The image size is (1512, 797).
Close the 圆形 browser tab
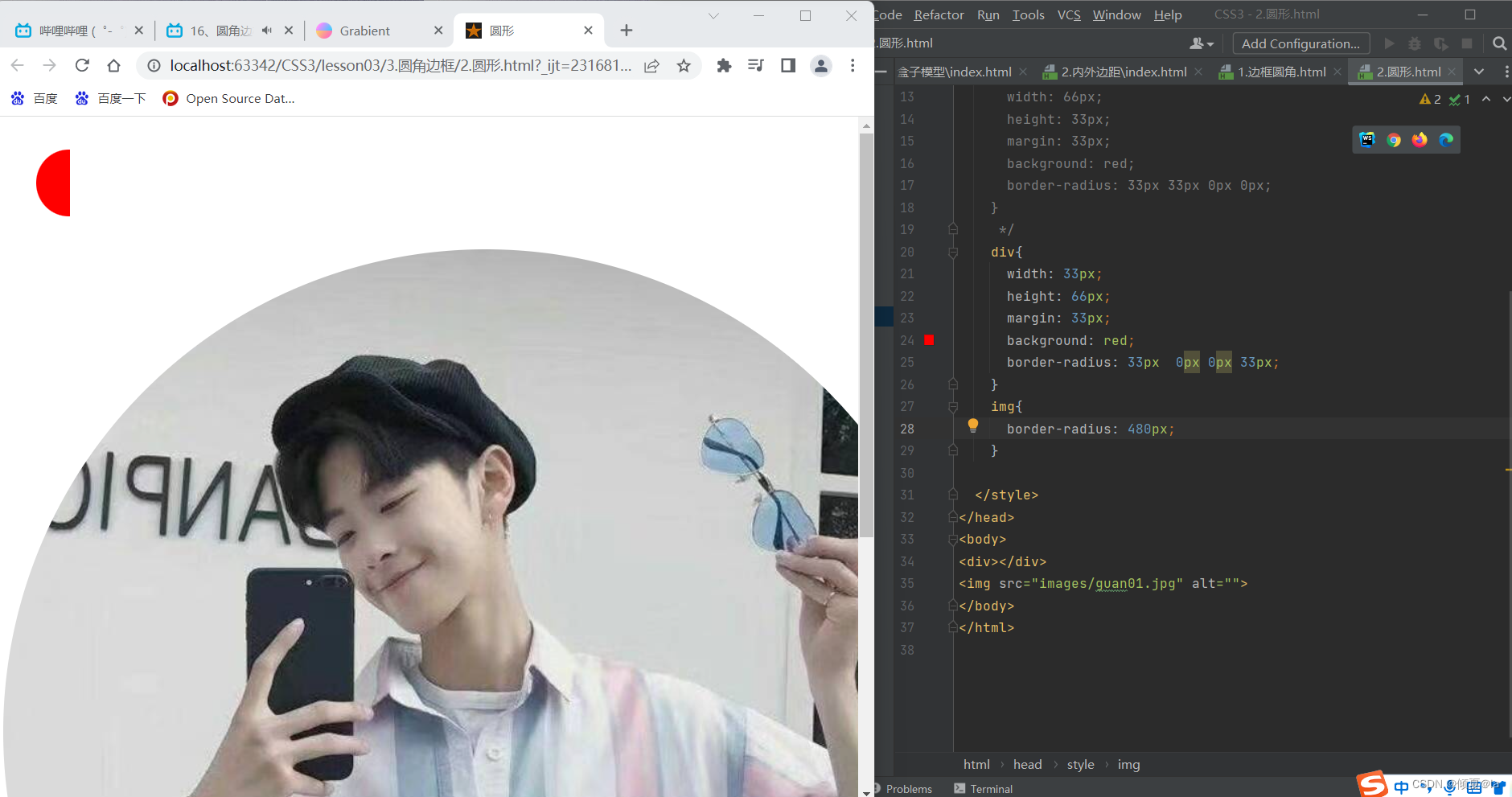coord(588,31)
